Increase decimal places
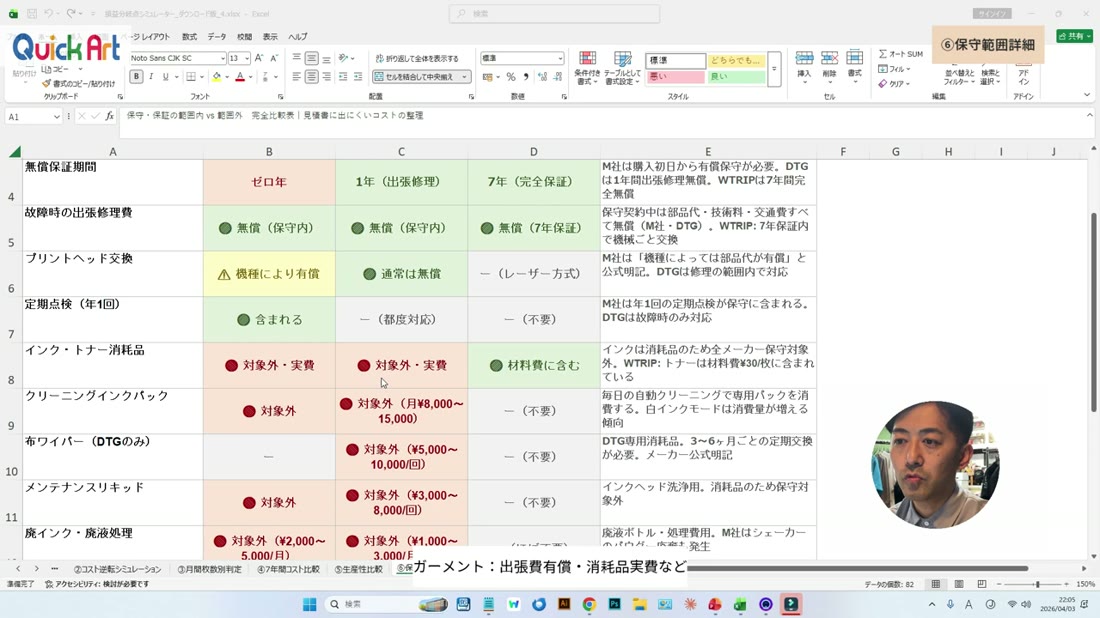The image size is (1100, 618). (542, 76)
